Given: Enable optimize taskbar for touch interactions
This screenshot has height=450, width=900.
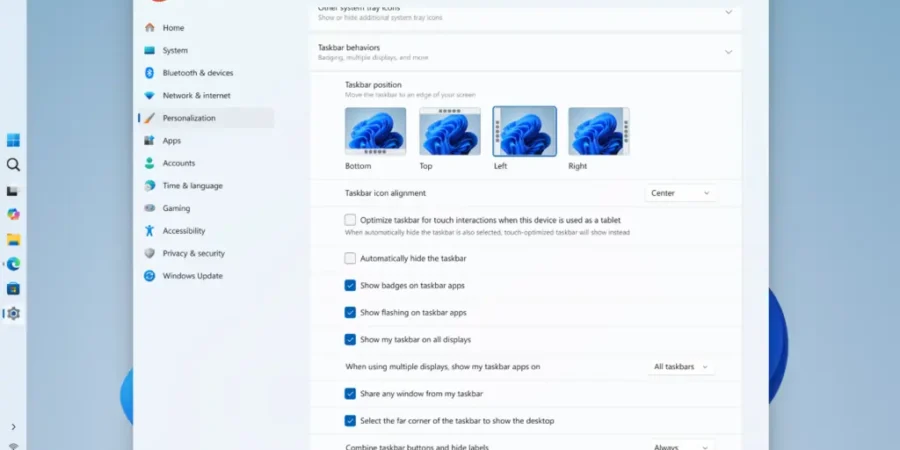Looking at the screenshot, I should pyautogui.click(x=350, y=220).
